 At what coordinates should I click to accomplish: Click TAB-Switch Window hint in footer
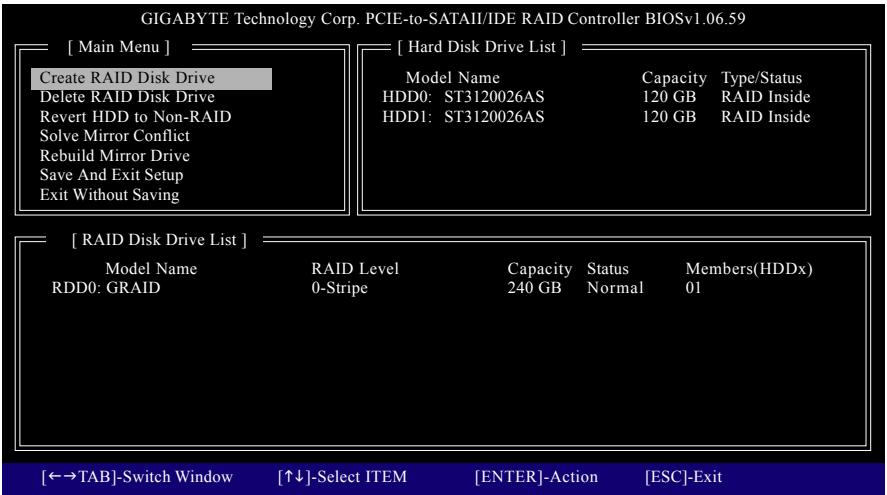[x=137, y=477]
